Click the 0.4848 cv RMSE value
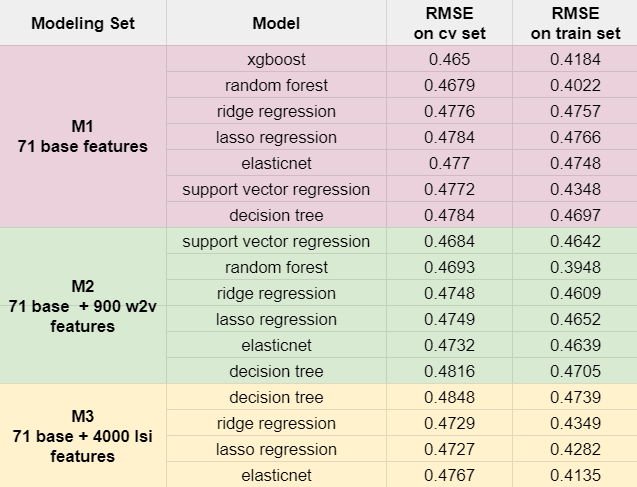This screenshot has width=637, height=487. coord(450,397)
